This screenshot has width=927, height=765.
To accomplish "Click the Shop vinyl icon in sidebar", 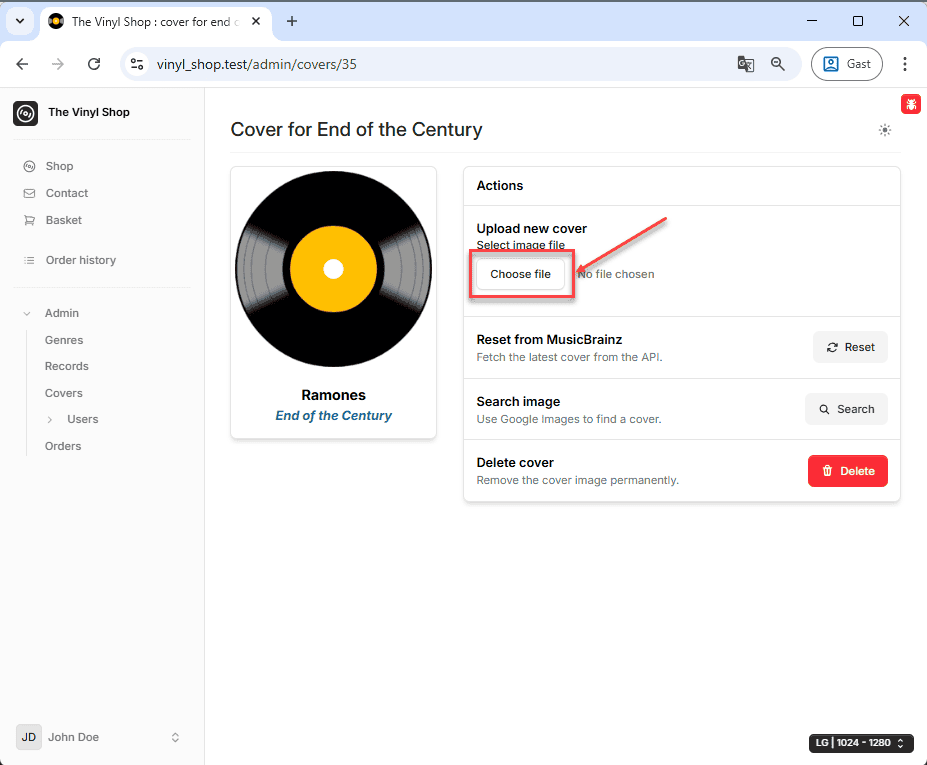I will pos(29,166).
